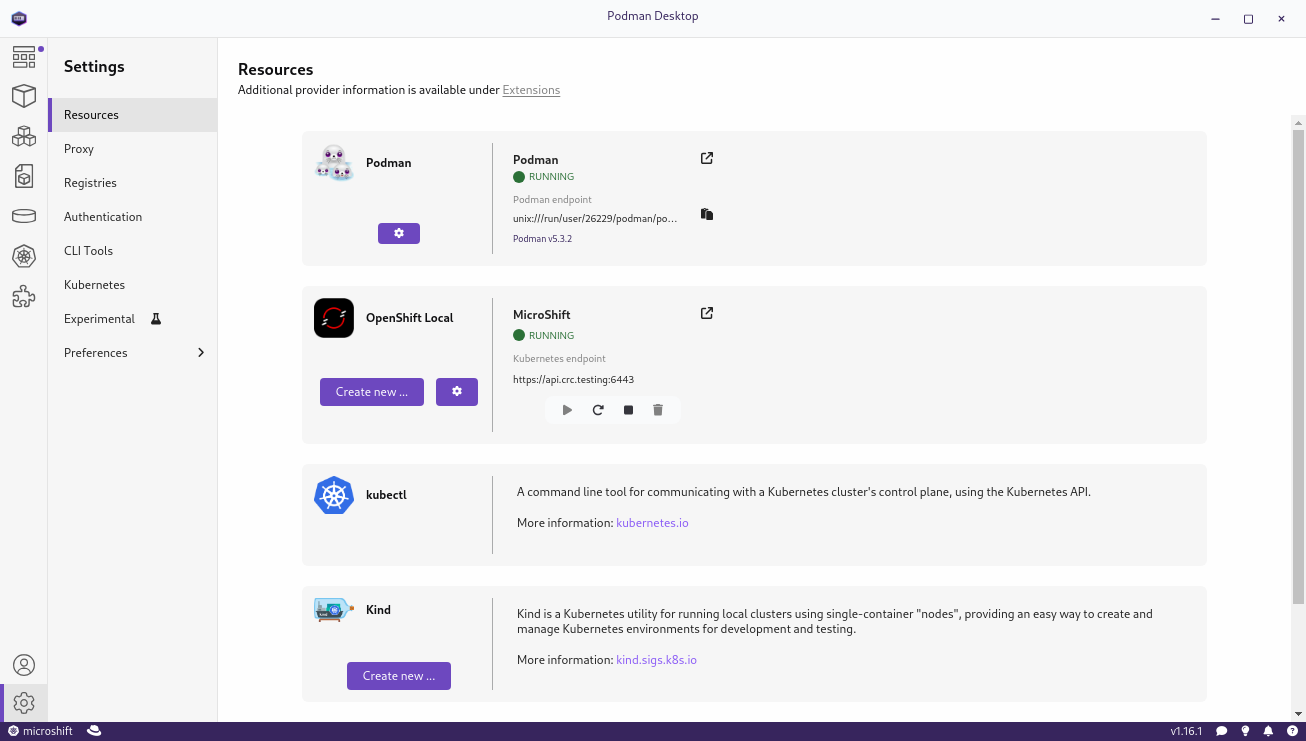Follow the Extensions link
Image resolution: width=1306 pixels, height=741 pixels.
[531, 90]
